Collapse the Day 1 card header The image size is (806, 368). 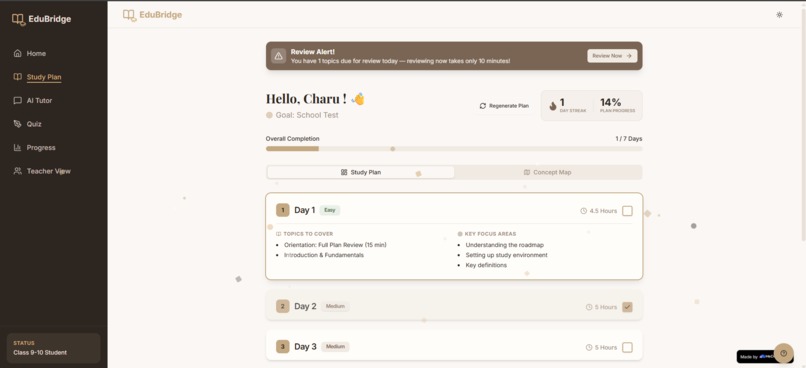454,210
